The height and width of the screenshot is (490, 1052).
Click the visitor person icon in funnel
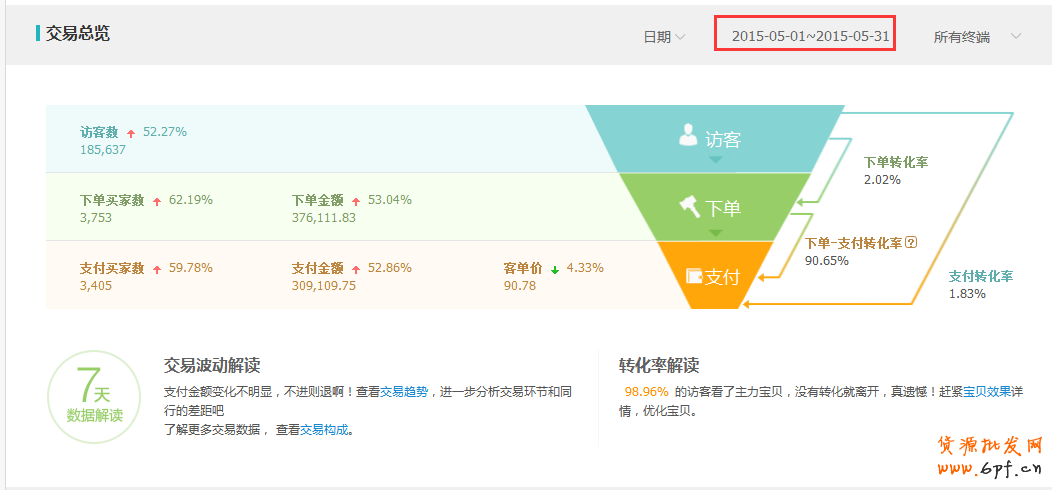tap(688, 135)
